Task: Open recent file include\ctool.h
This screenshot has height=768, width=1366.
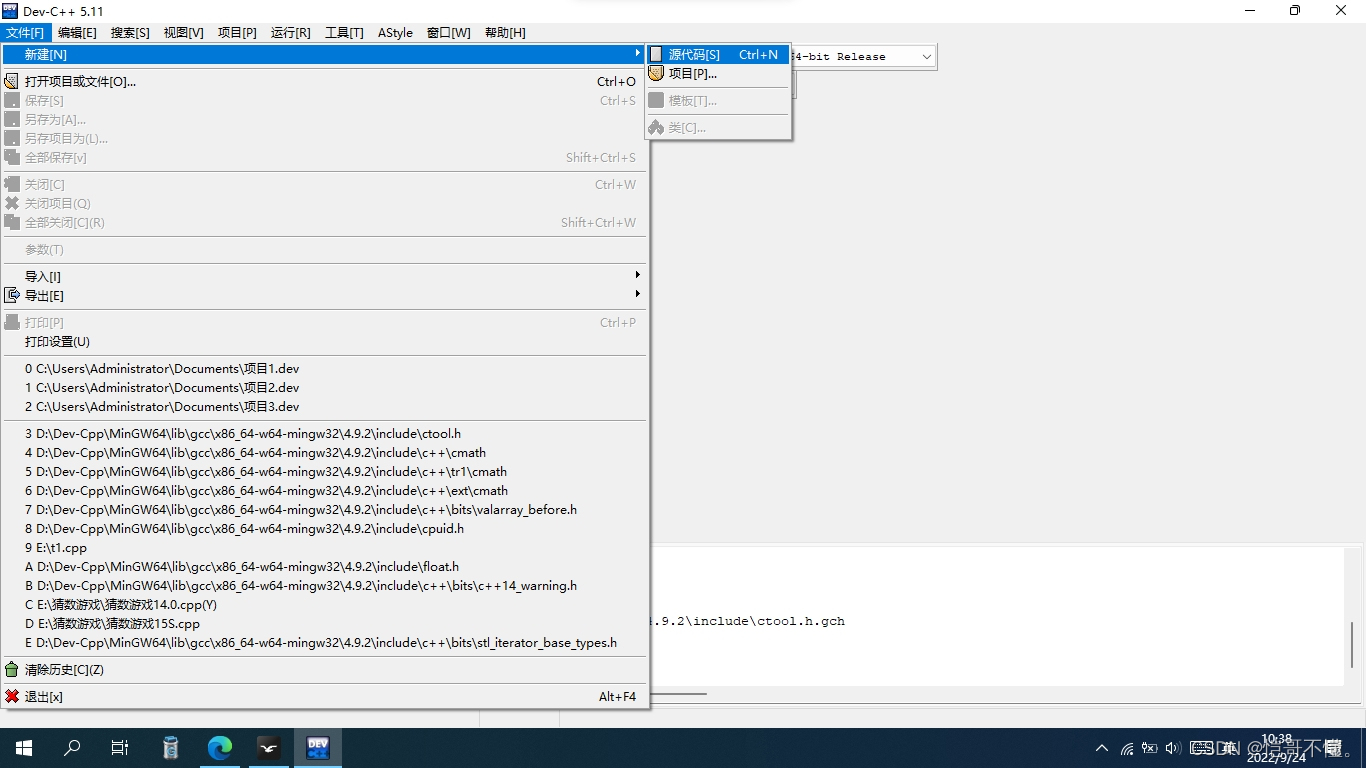Action: click(325, 434)
